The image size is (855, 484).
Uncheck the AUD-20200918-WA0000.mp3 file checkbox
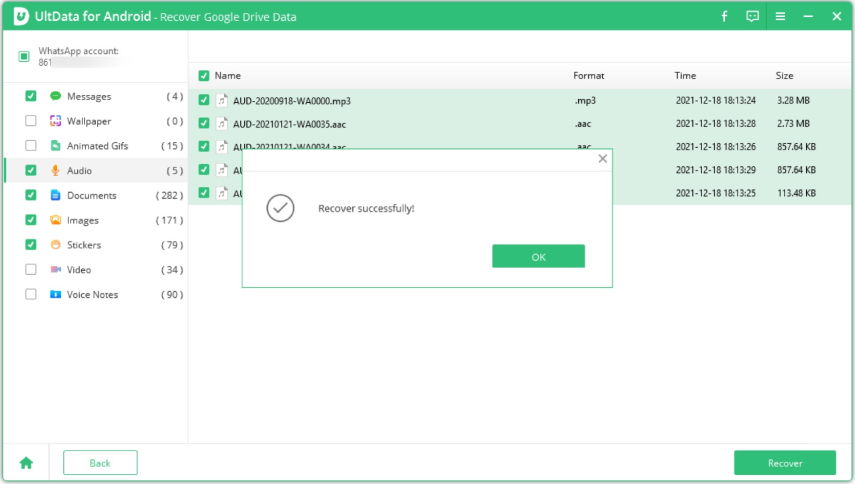(x=204, y=100)
